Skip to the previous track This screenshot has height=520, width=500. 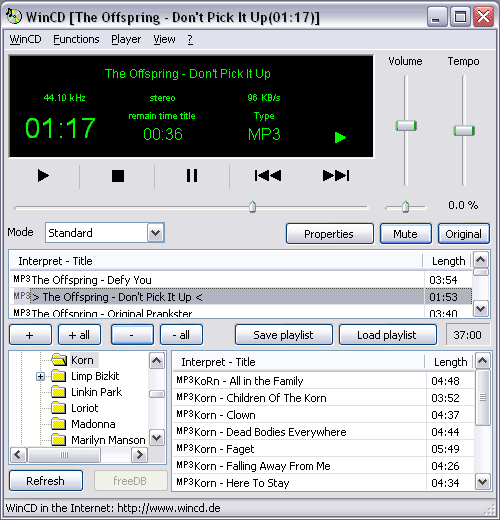268,176
